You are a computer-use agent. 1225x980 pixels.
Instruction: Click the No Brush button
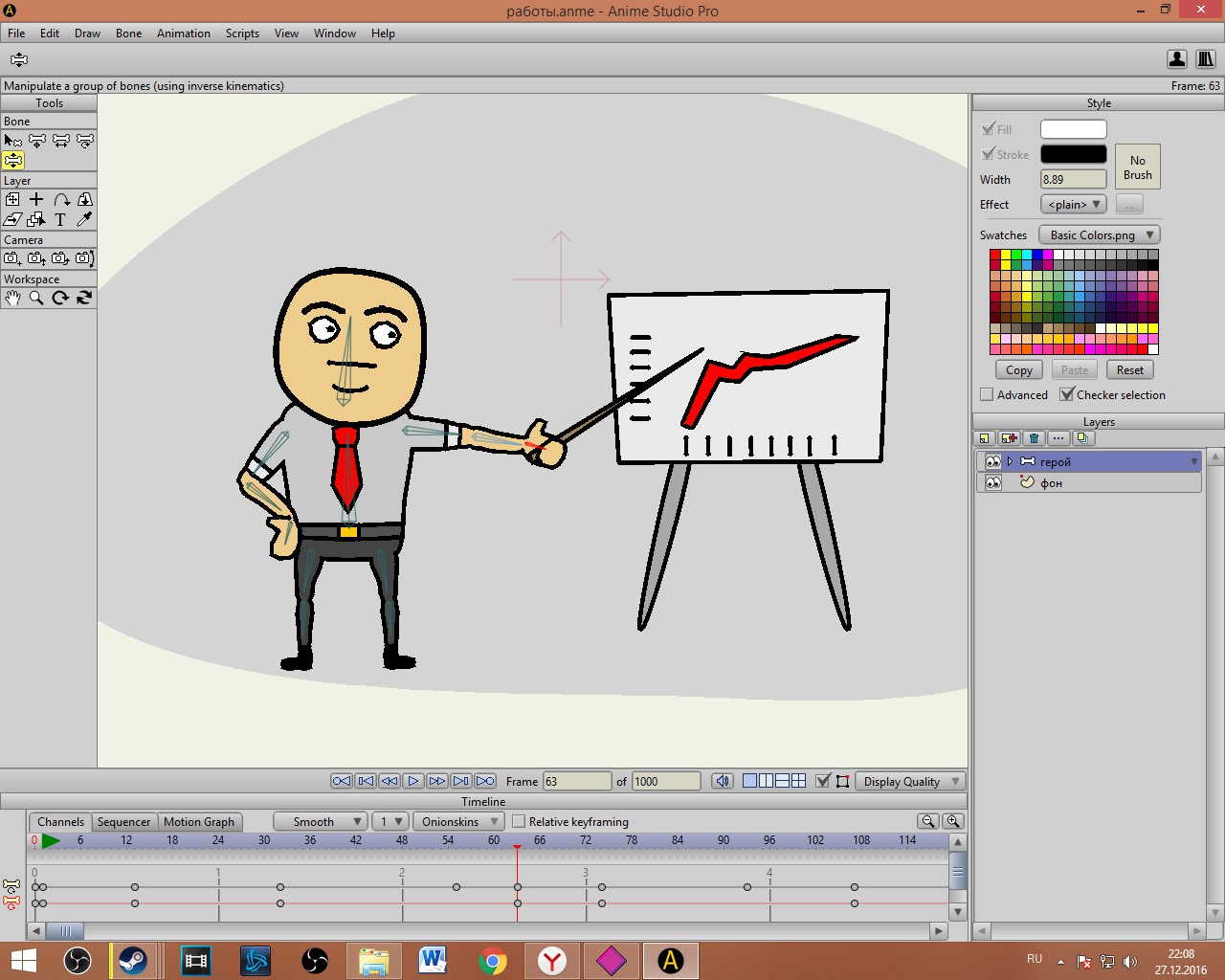click(x=1138, y=167)
